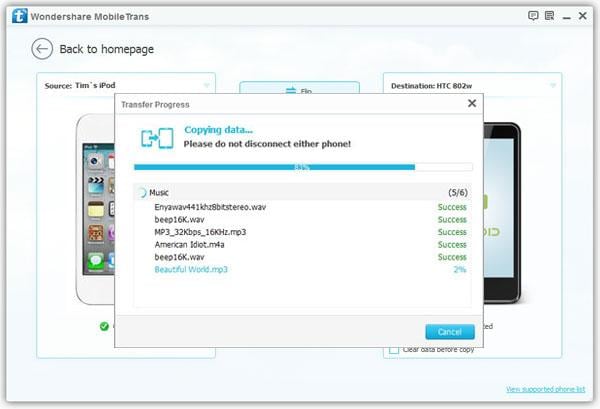Viewport: 600px width, 409px height.
Task: Select Beautiful World.mp3 file in progress
Action: 191,269
